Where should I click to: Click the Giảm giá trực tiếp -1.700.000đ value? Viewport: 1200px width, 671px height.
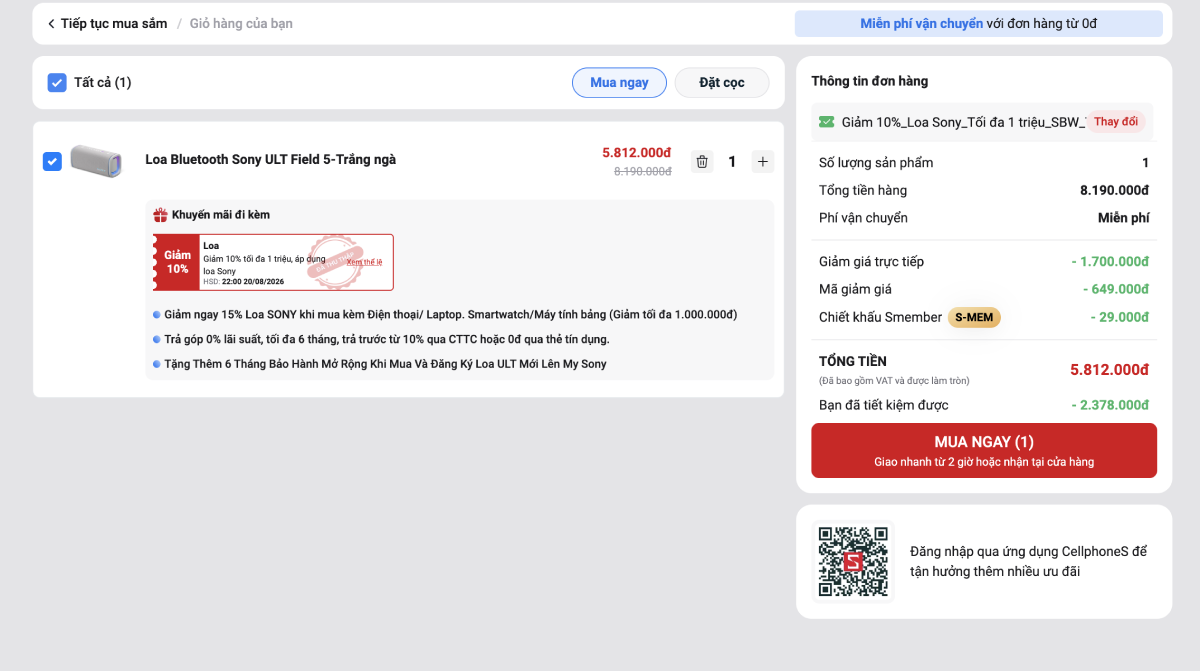(x=1109, y=262)
